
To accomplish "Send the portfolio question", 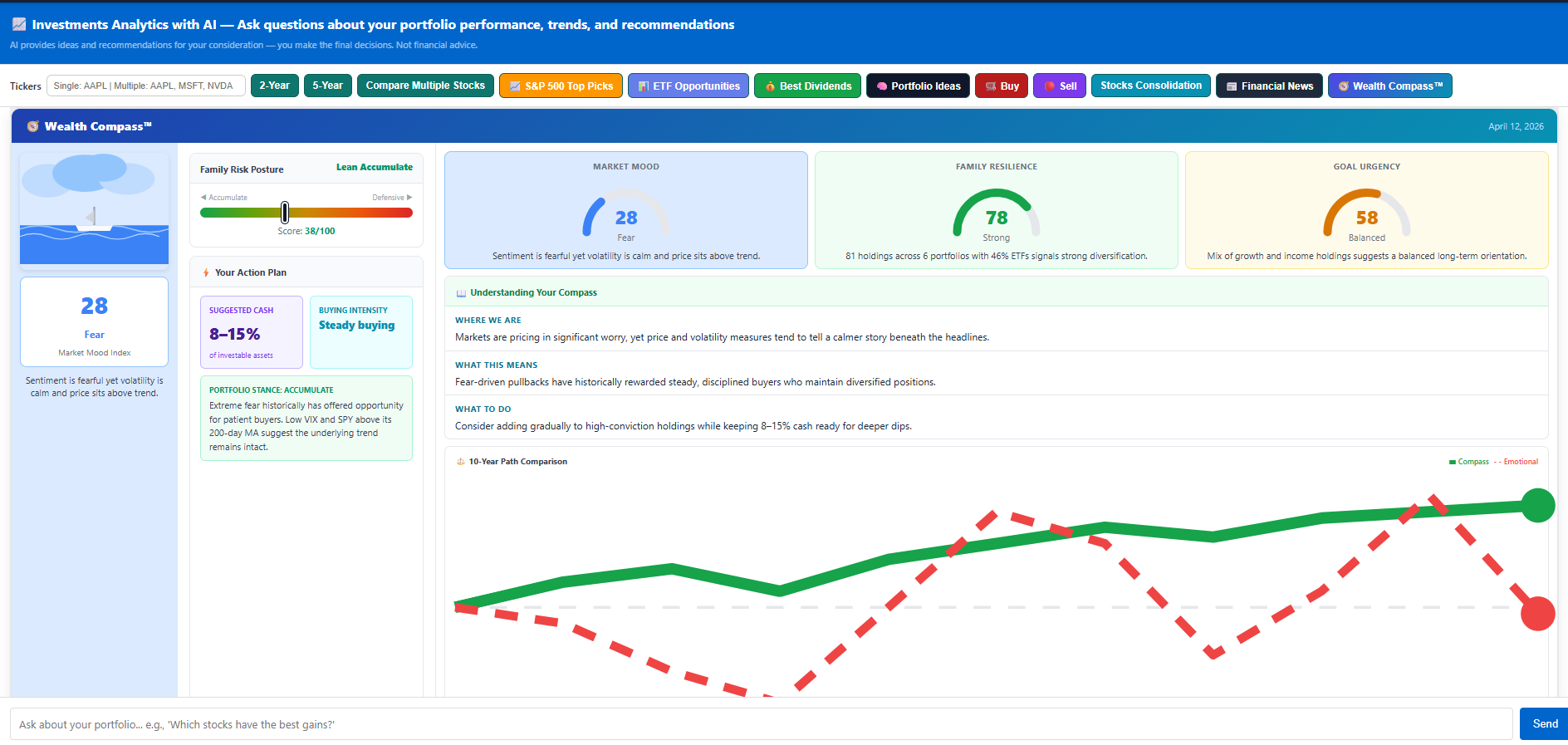I will point(1544,723).
